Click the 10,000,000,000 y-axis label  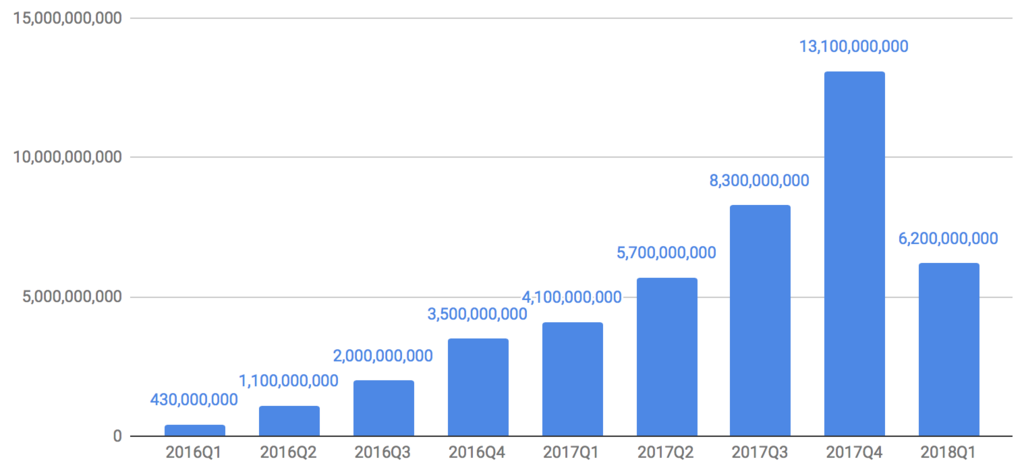pos(68,157)
